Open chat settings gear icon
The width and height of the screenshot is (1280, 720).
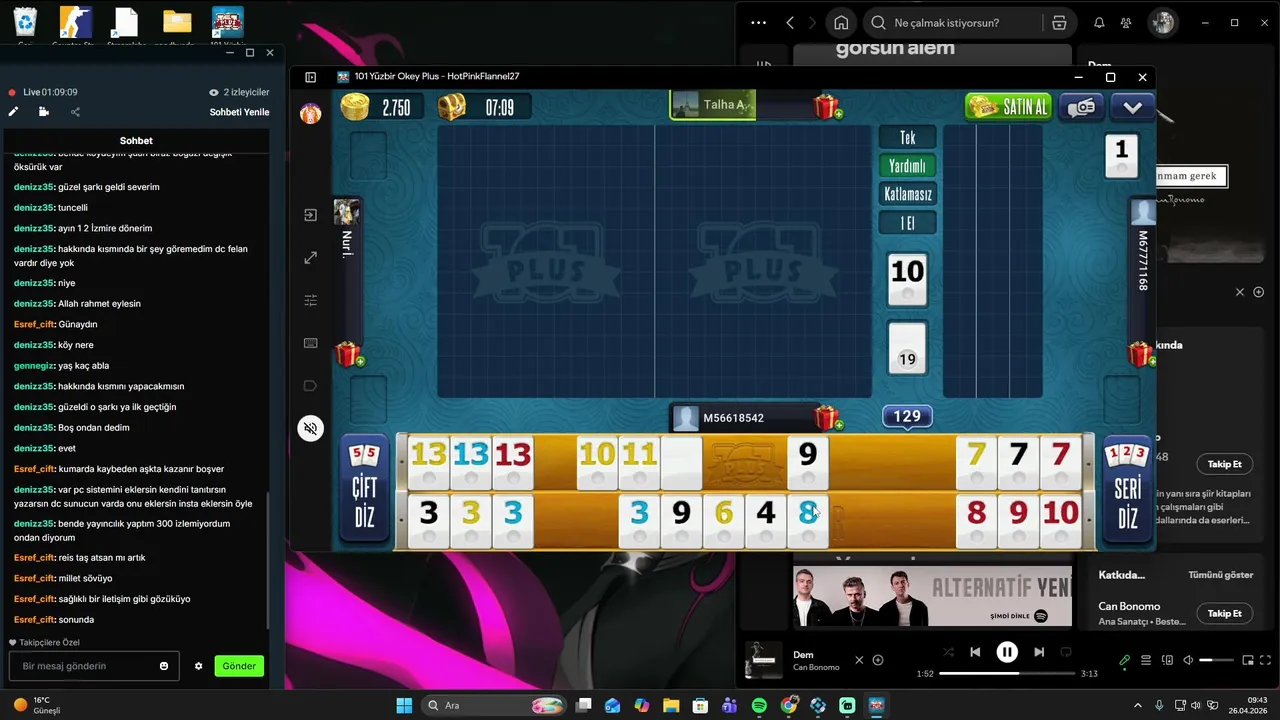pyautogui.click(x=199, y=666)
